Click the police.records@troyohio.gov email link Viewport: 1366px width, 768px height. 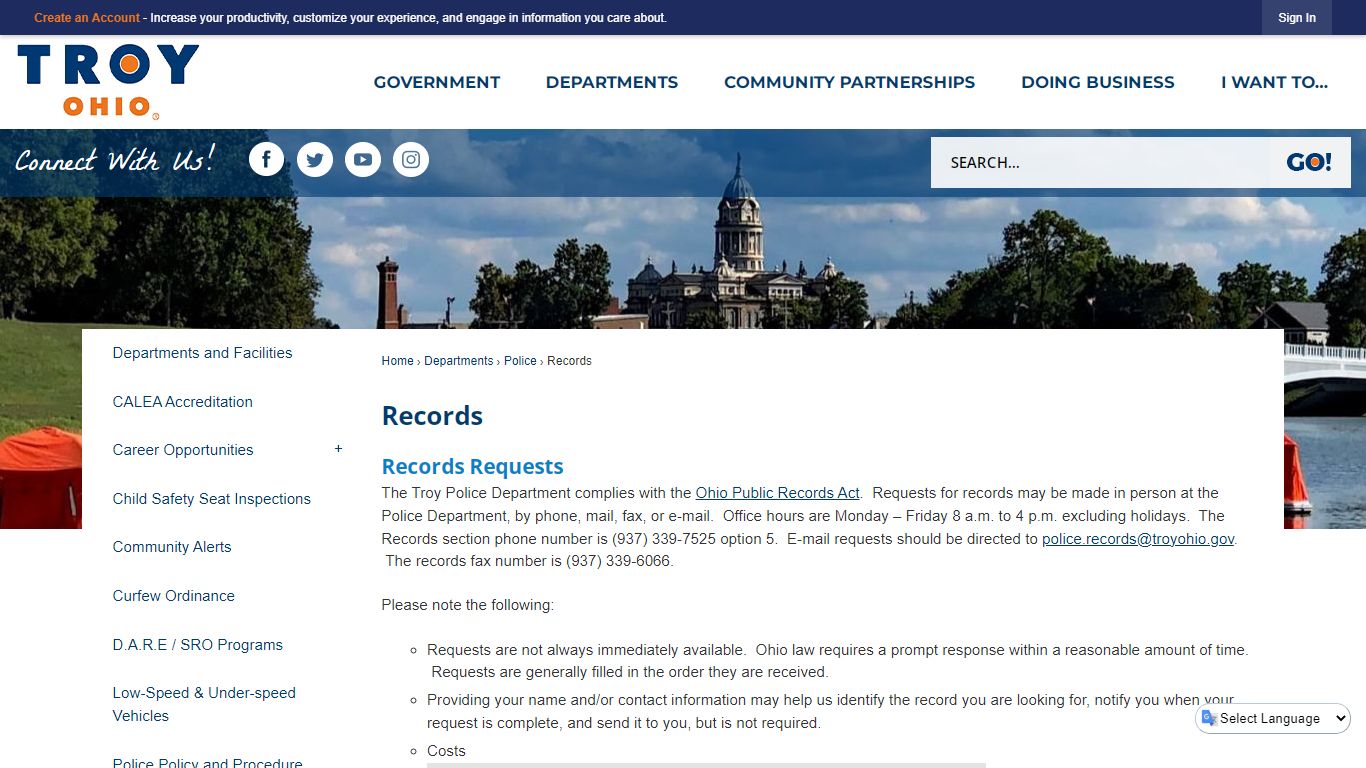click(1138, 539)
